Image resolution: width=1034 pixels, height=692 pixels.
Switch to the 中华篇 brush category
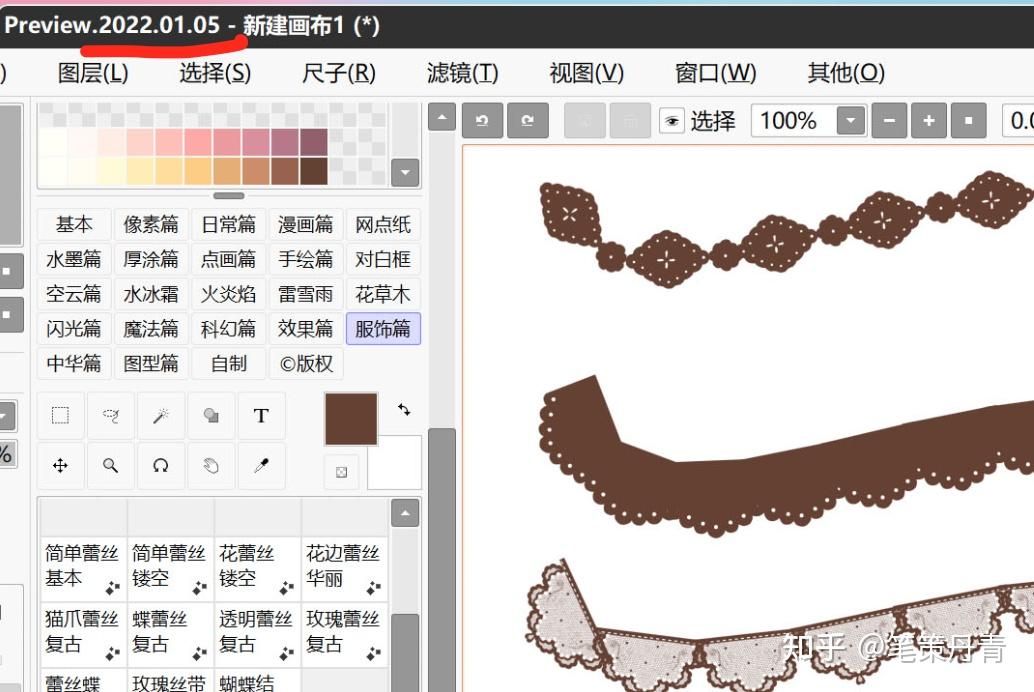point(74,363)
